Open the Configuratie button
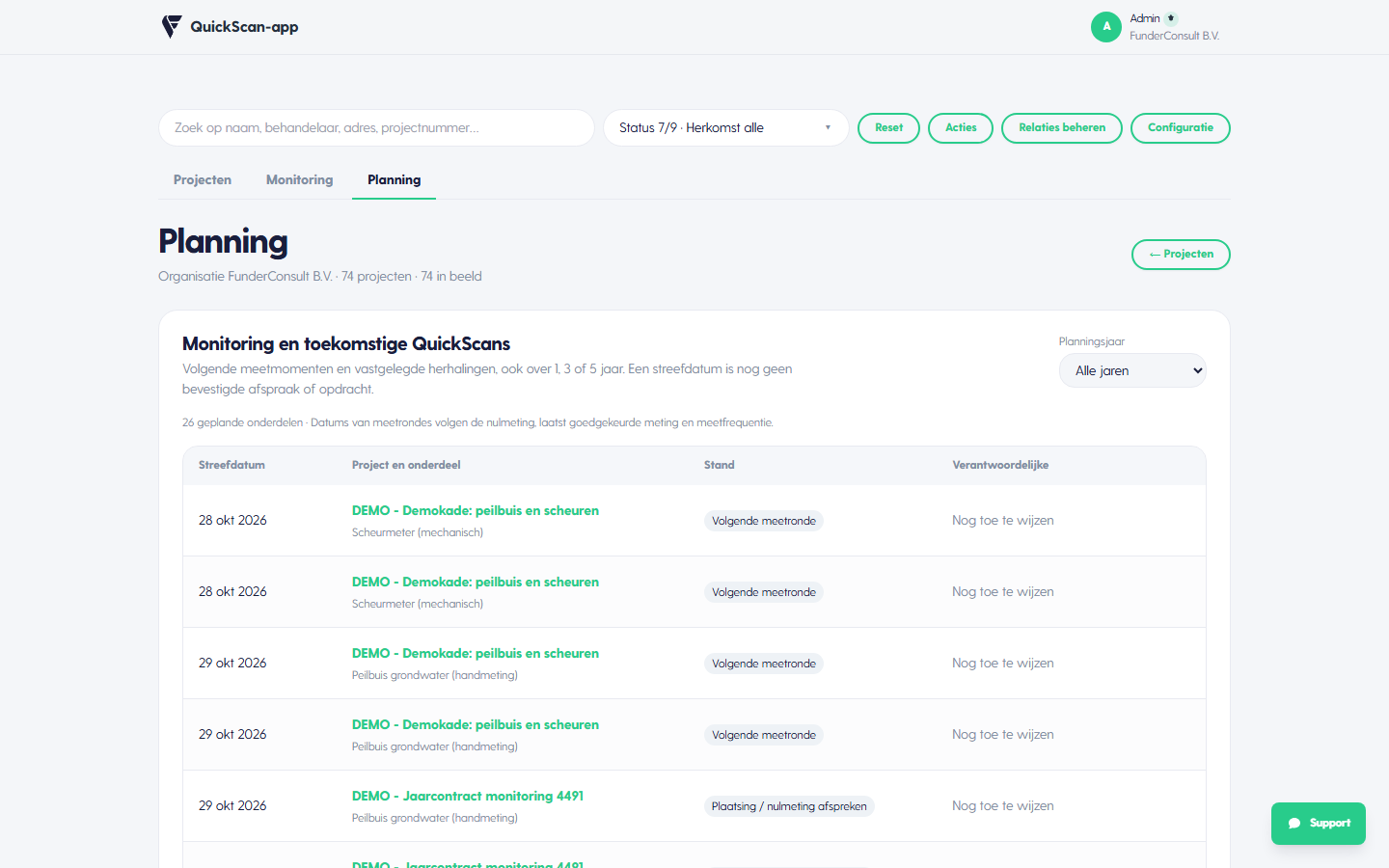 point(1181,128)
